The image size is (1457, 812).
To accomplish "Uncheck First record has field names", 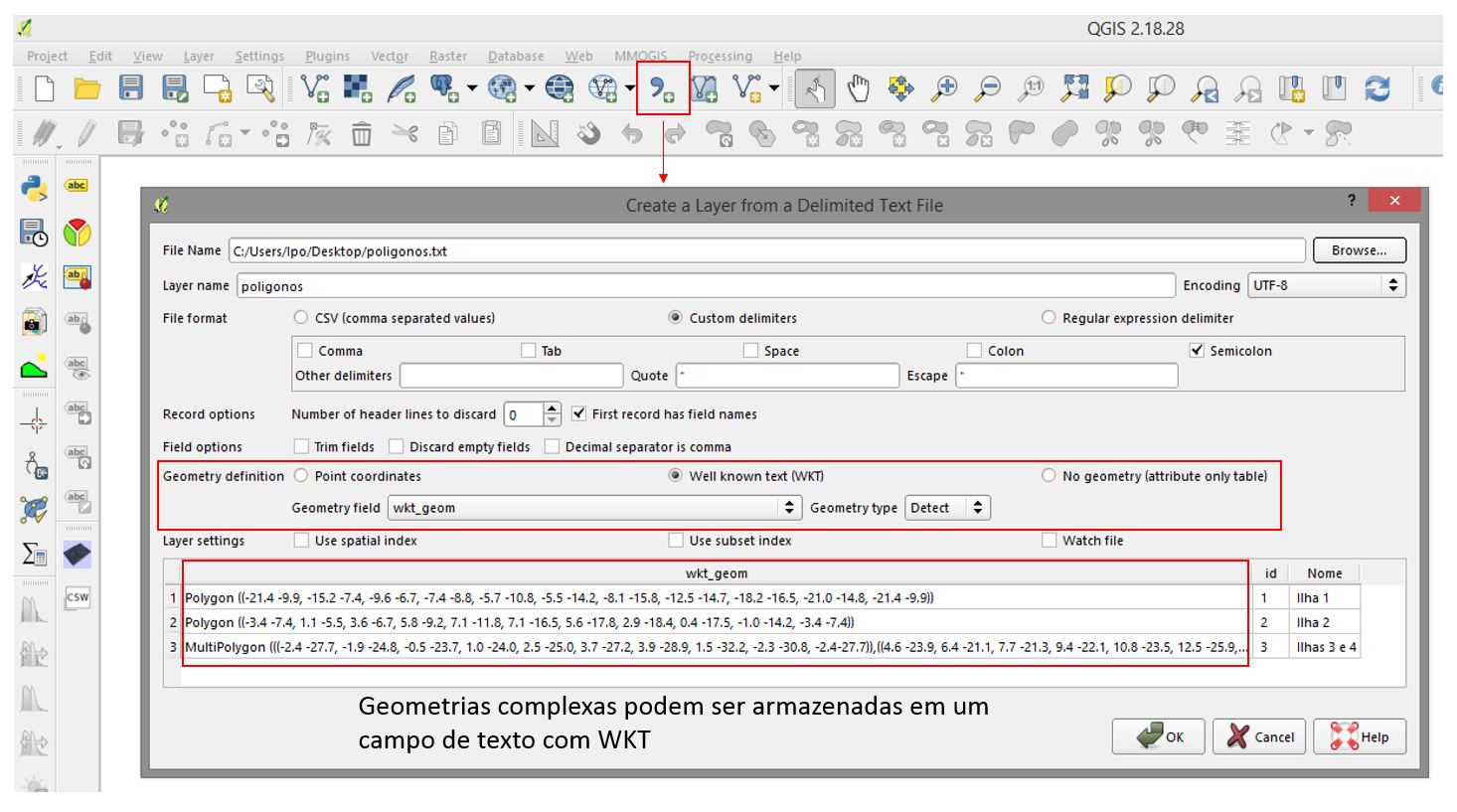I will [579, 413].
